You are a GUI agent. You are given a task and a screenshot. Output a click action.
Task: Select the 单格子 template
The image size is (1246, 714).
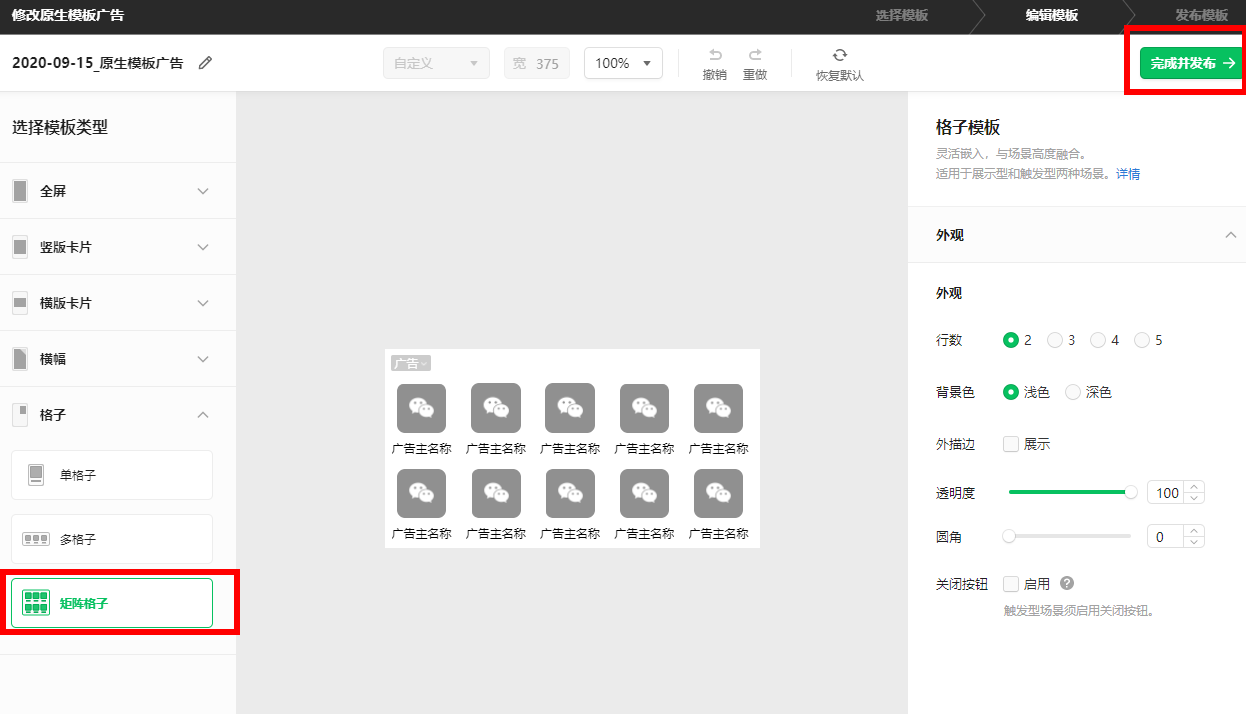coord(112,475)
